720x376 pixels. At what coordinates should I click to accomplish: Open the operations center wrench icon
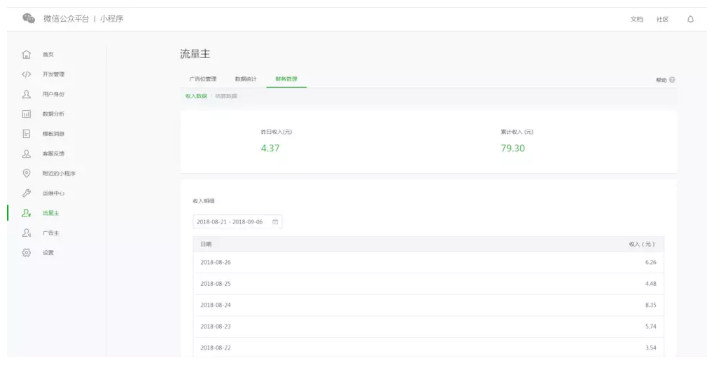[27, 193]
